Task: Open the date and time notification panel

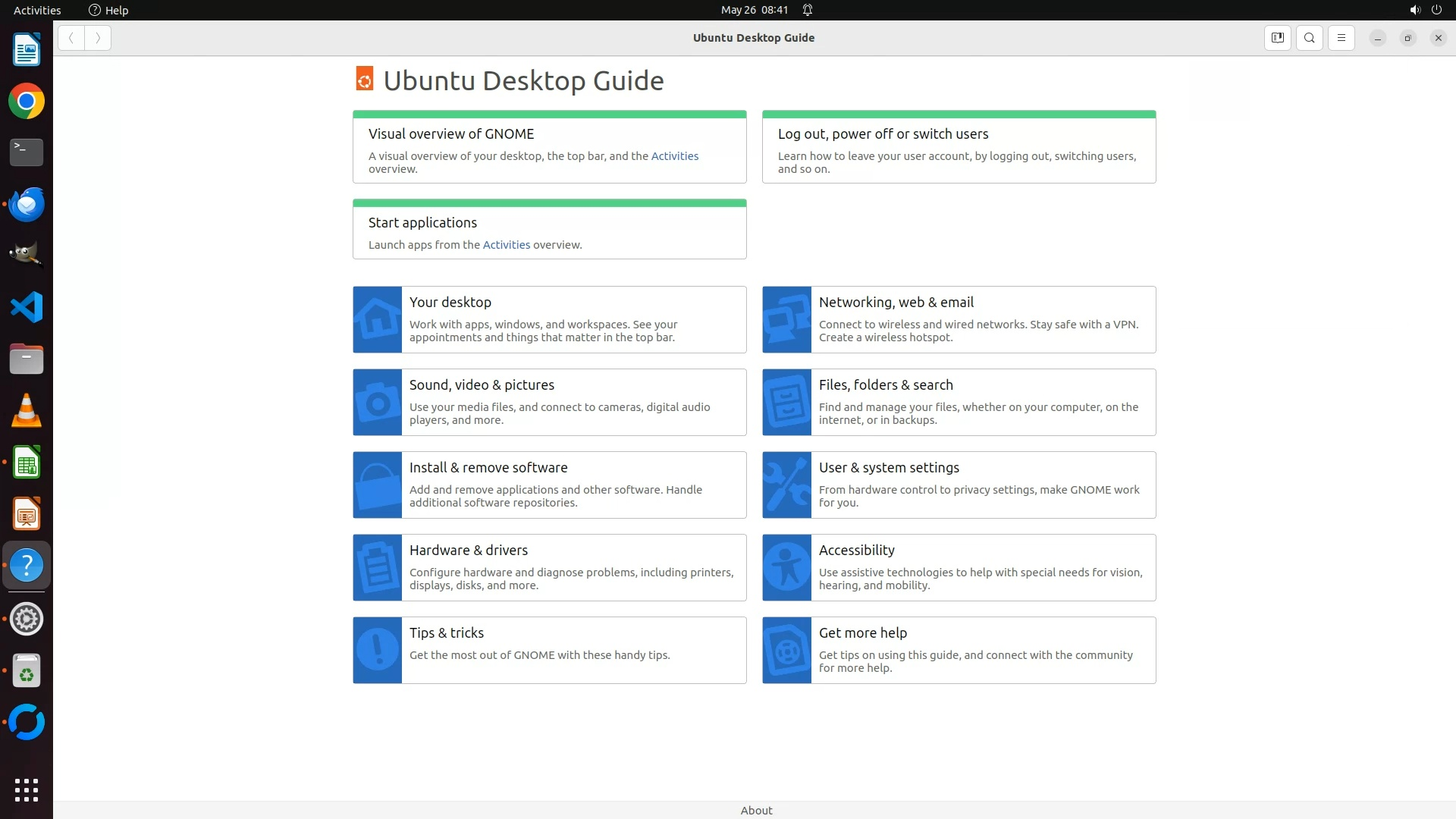Action: [754, 10]
